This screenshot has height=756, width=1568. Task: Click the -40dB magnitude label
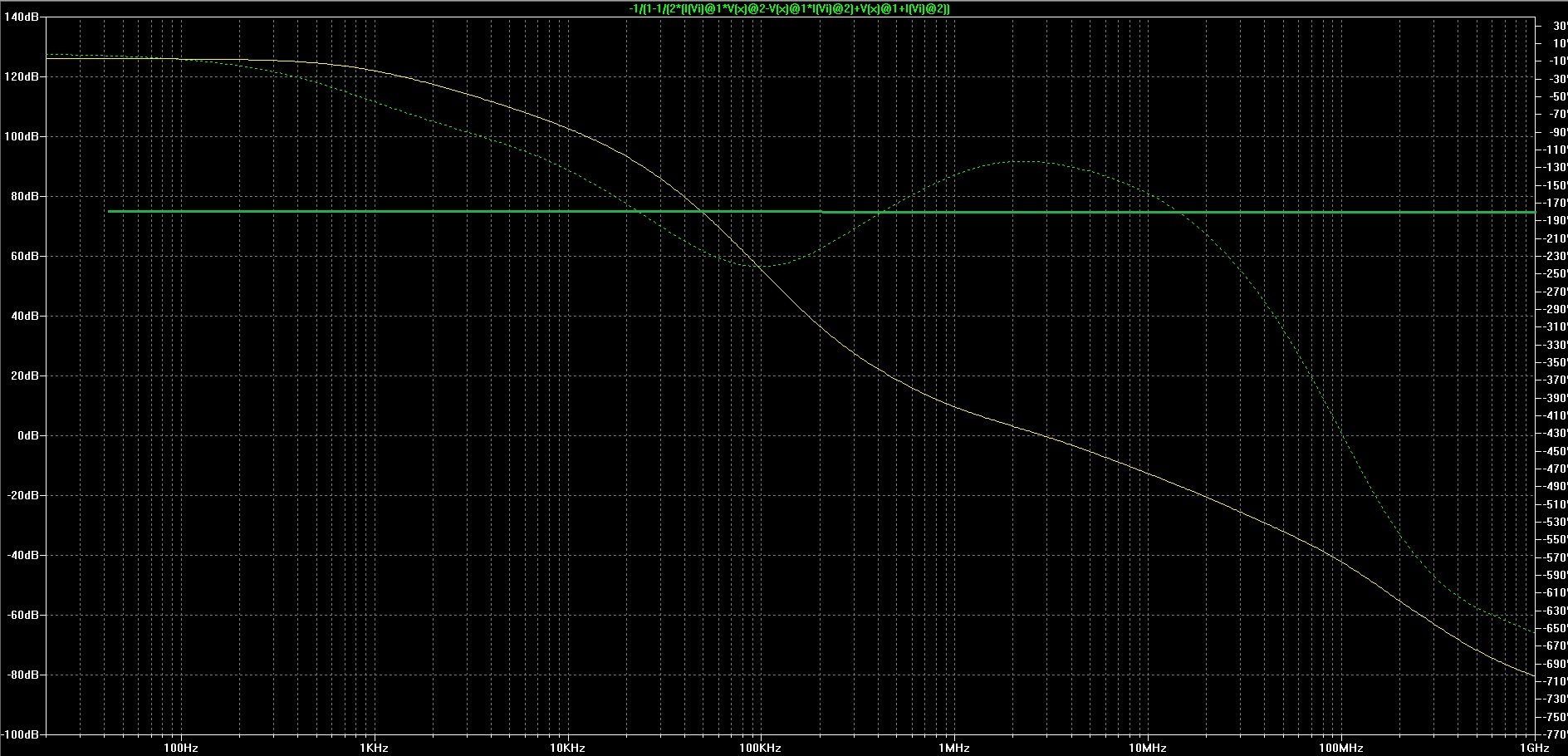pyautogui.click(x=22, y=555)
